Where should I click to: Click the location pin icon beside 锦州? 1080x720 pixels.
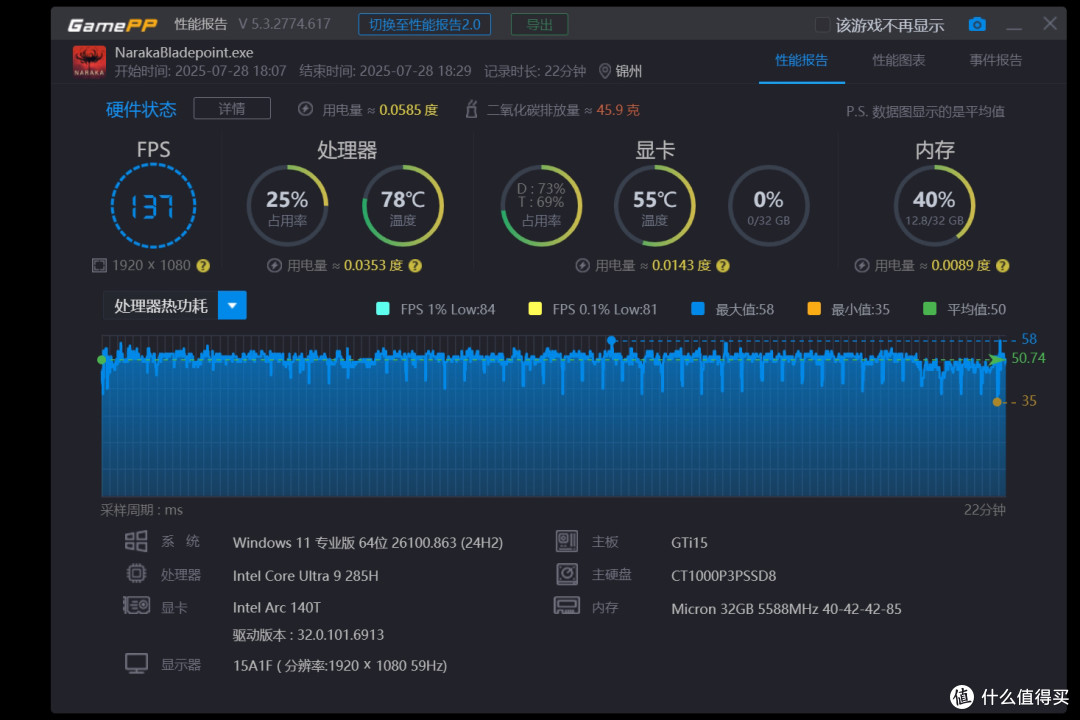coord(605,71)
